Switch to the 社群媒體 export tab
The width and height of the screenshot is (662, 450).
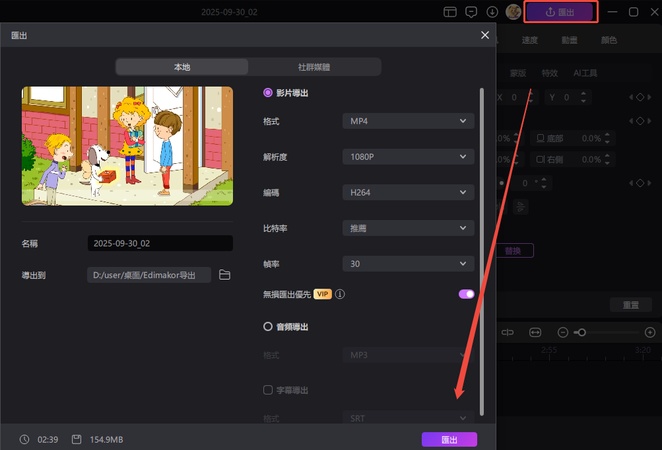314,67
